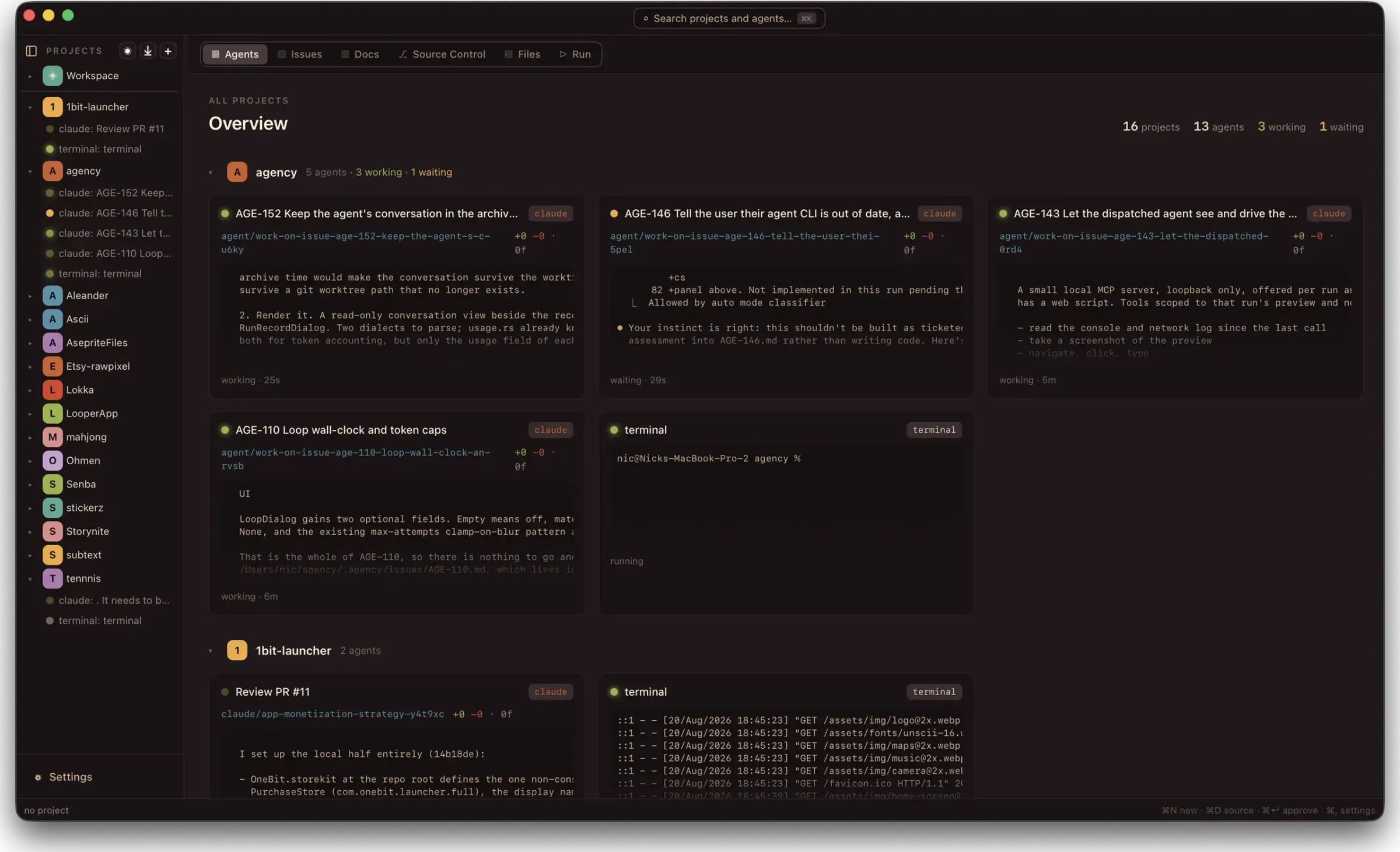This screenshot has height=852, width=1400.
Task: Click the stickerz project badge icon
Action: [x=52, y=508]
